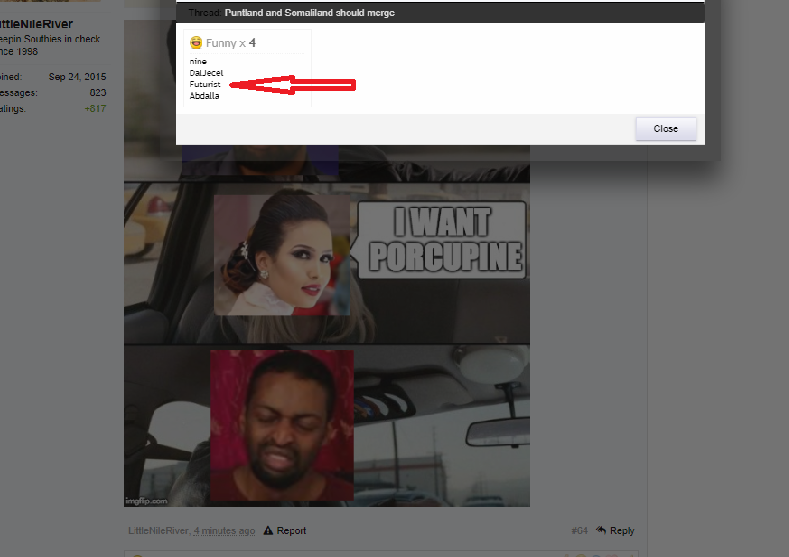Click the '4 minutes ago' timestamp
Image resolution: width=789 pixels, height=557 pixels.
click(224, 531)
